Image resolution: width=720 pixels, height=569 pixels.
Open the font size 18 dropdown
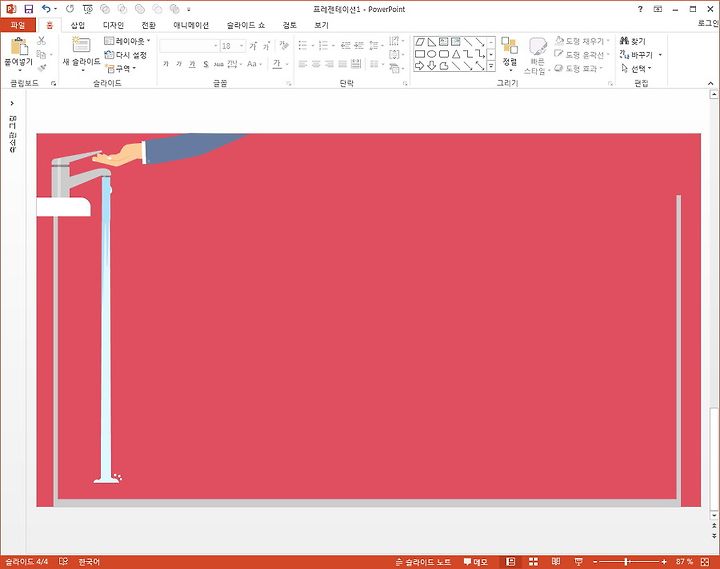tap(242, 46)
